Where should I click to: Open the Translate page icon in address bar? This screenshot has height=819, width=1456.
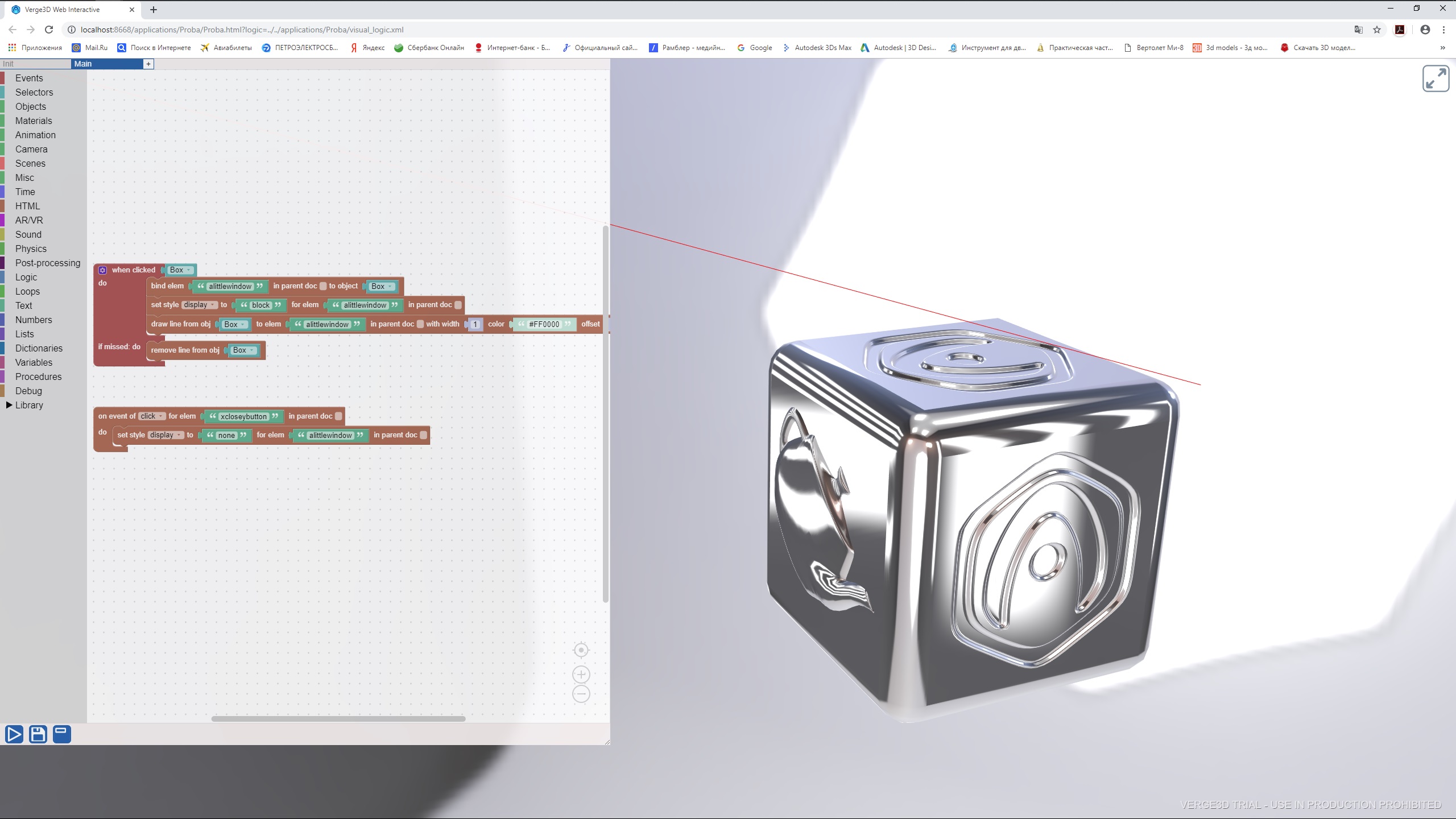pyautogui.click(x=1358, y=30)
